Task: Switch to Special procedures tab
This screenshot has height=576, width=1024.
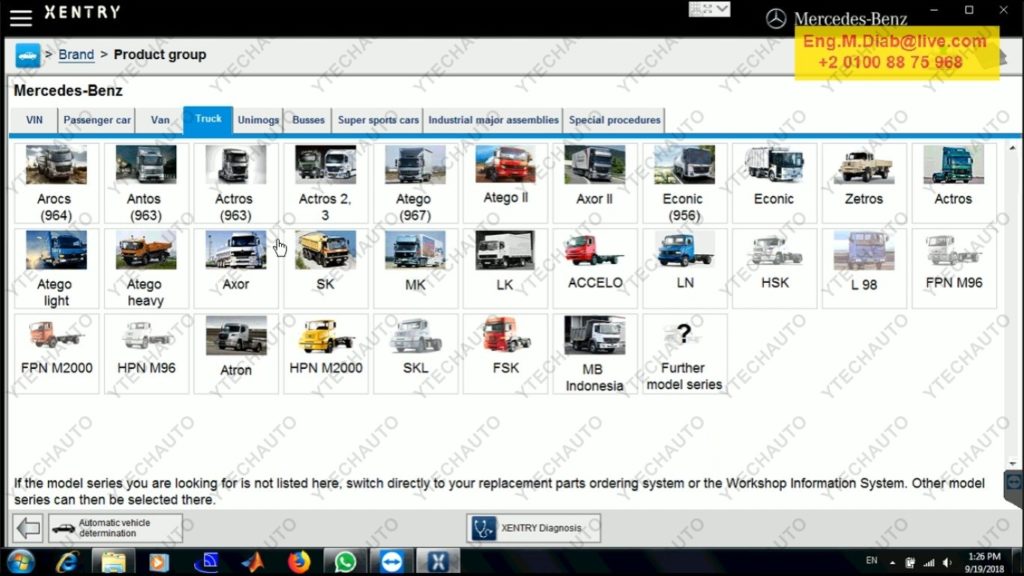Action: coord(614,120)
